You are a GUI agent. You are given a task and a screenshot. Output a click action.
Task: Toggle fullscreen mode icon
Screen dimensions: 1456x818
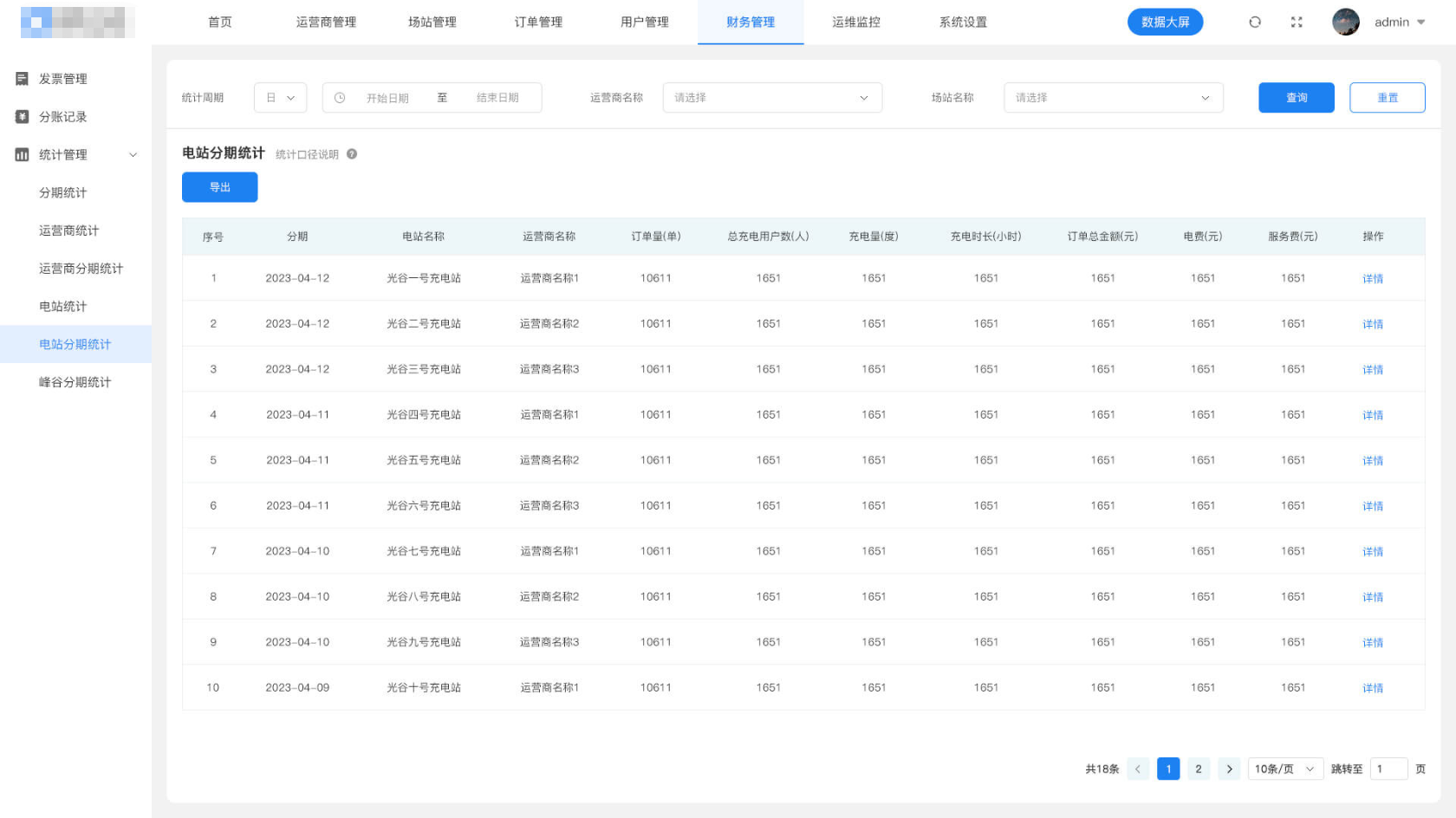1297,23
